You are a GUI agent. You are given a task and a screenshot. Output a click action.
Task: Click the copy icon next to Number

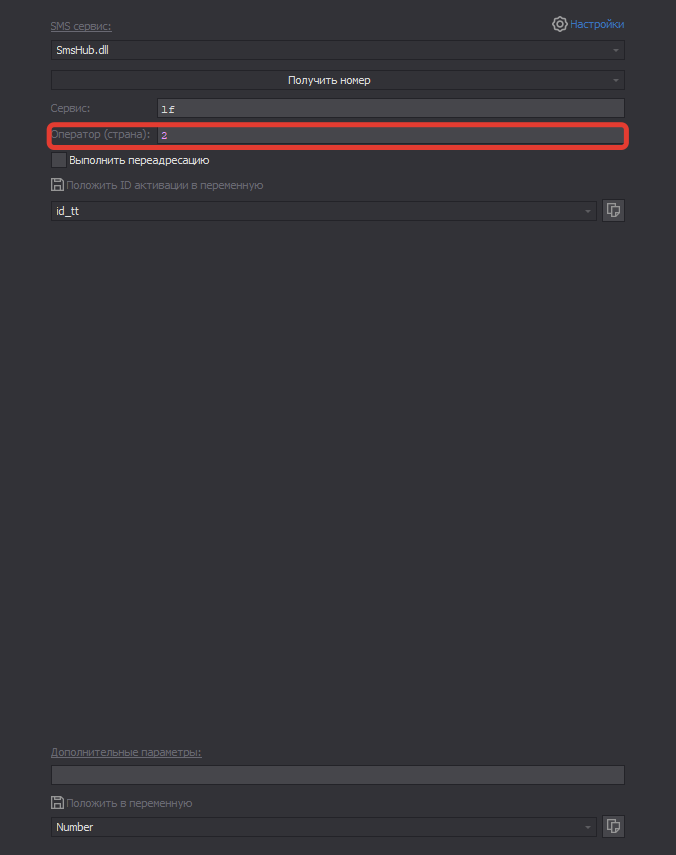click(x=614, y=827)
